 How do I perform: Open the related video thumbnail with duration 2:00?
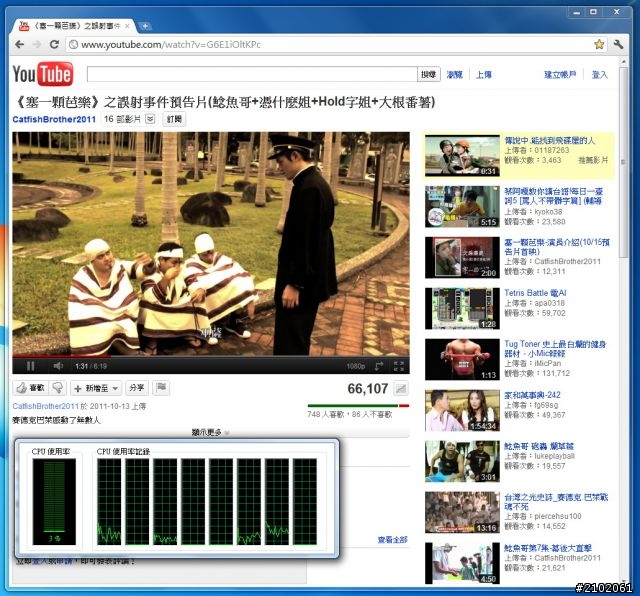point(462,258)
